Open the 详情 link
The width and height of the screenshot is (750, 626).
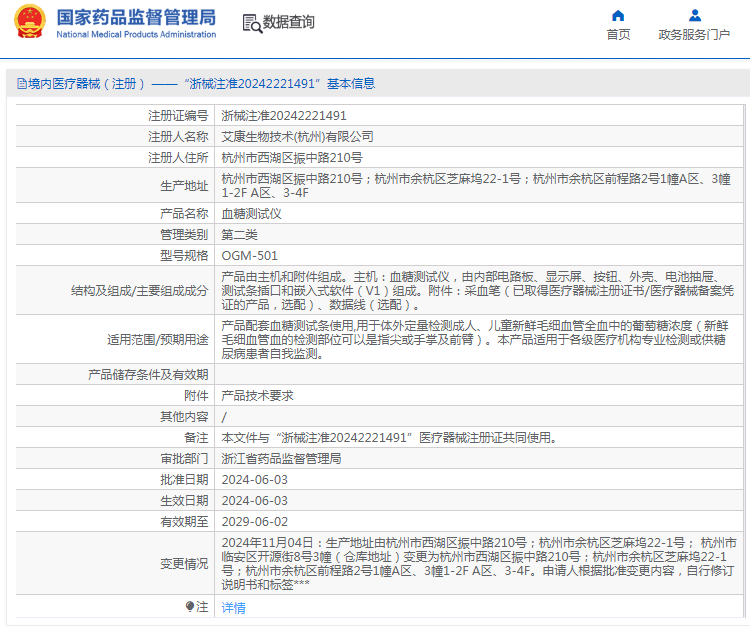click(233, 608)
